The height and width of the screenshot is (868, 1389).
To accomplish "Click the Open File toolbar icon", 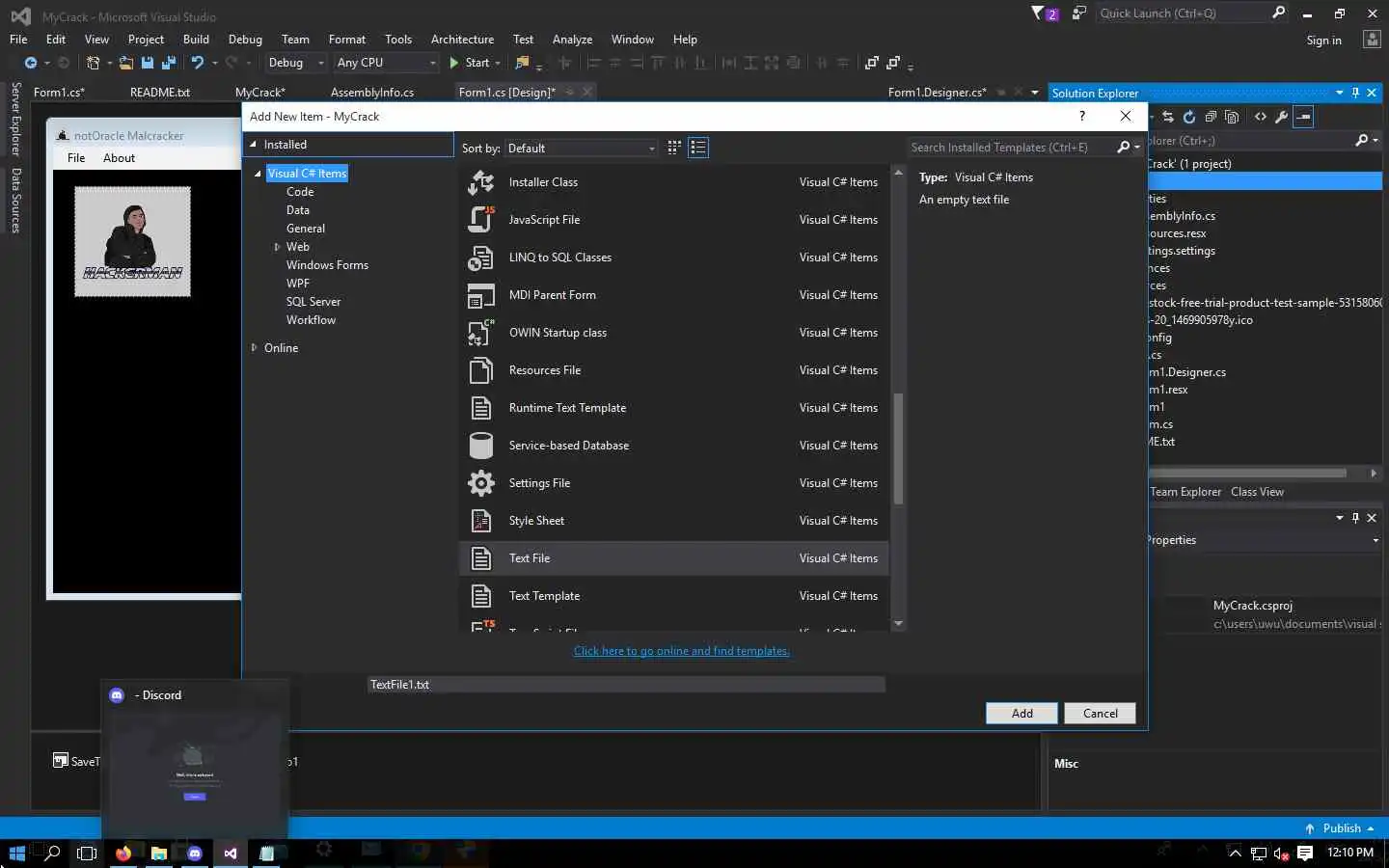I will [126, 63].
